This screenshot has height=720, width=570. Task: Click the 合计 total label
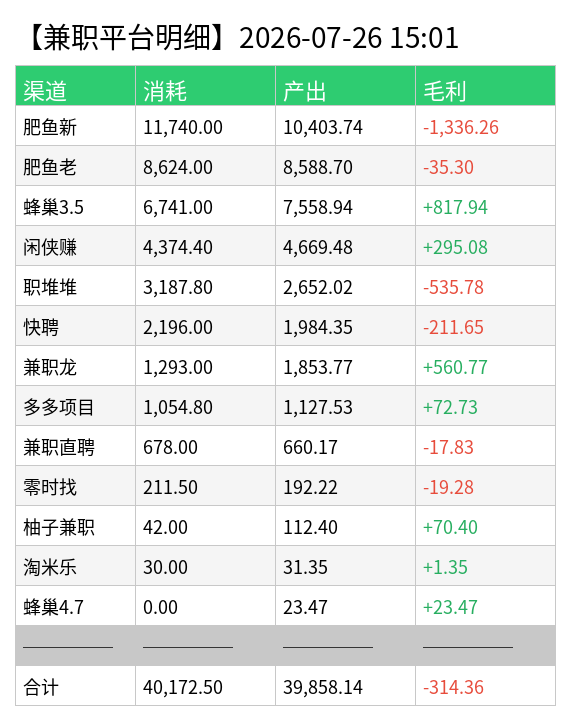pos(41,687)
